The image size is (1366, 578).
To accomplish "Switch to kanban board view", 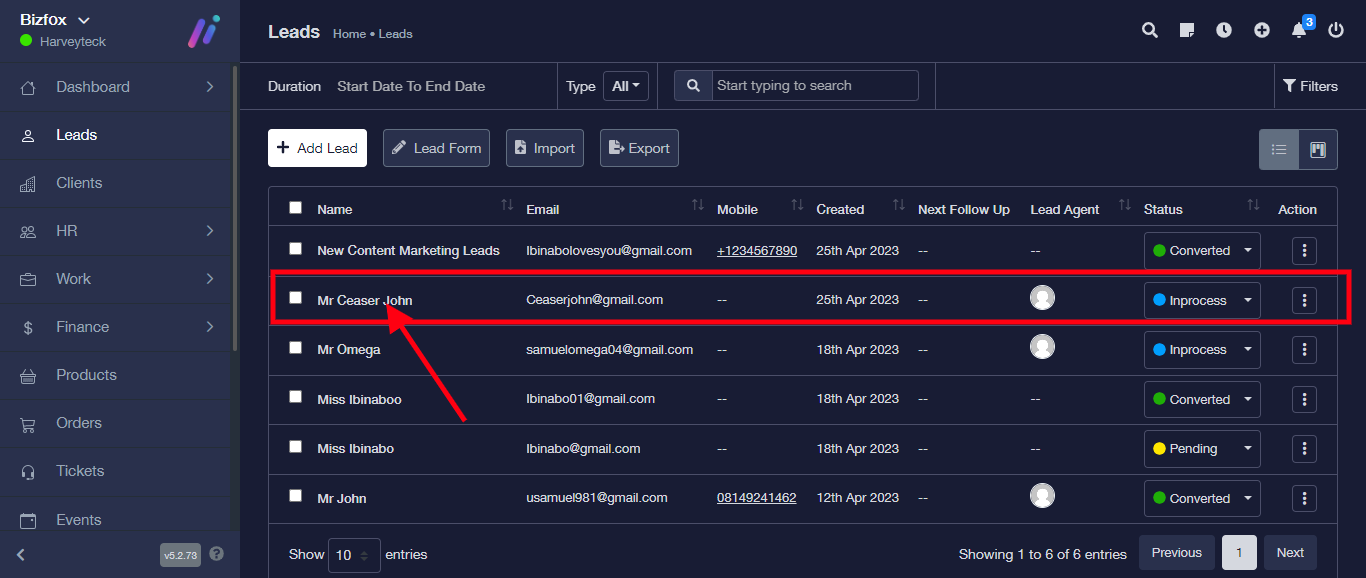I will coord(1317,150).
